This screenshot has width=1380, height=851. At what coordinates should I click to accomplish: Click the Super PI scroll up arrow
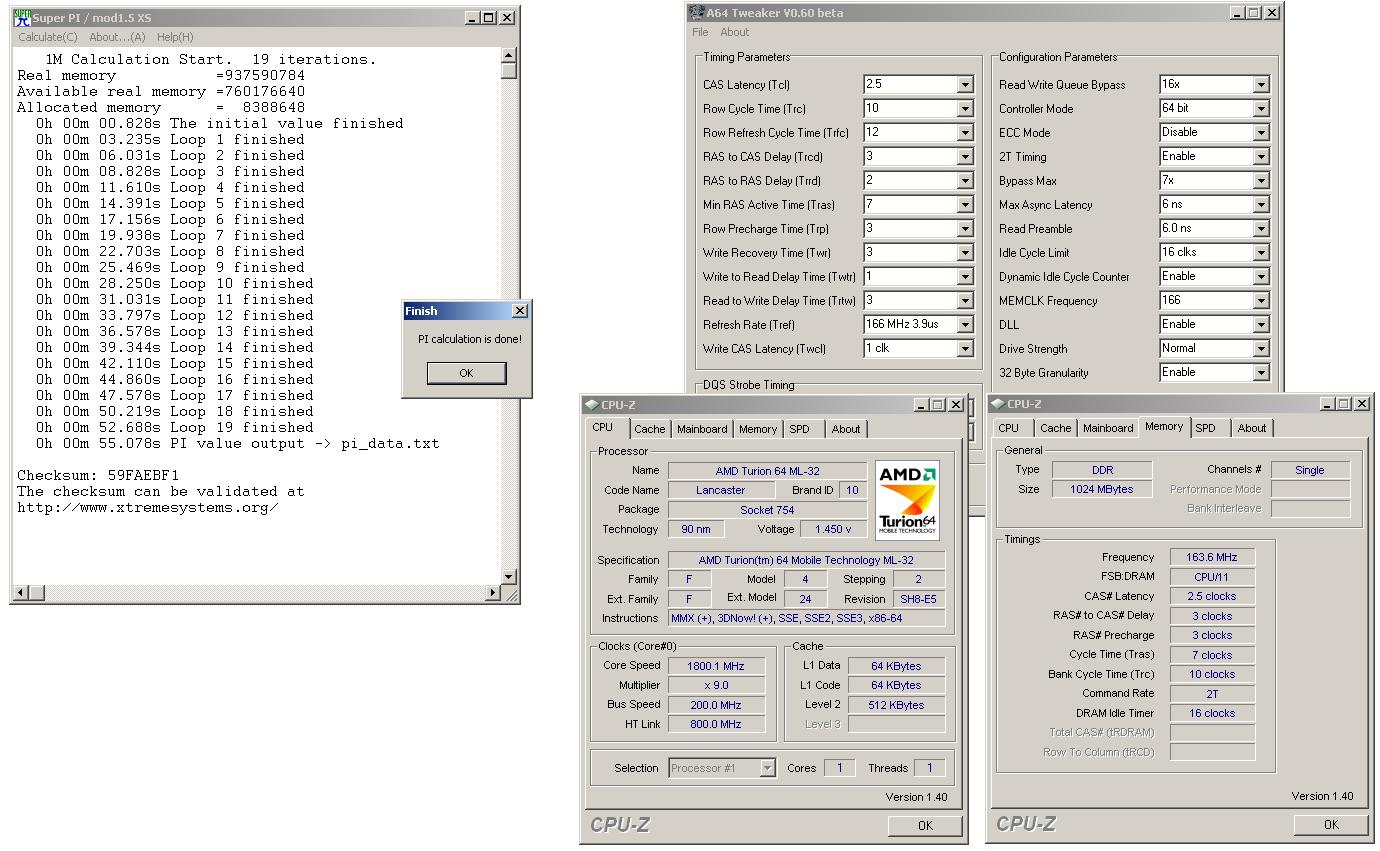508,56
